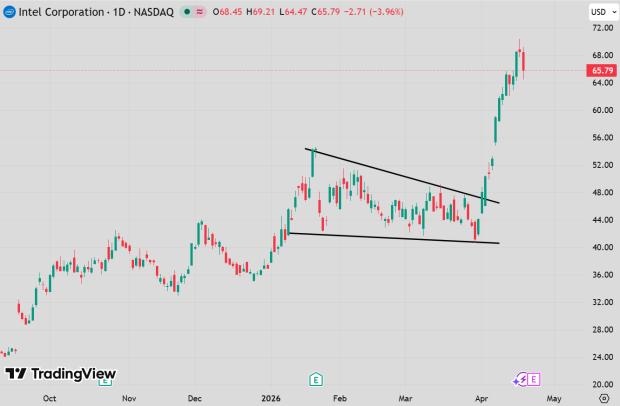Image resolution: width=620 pixels, height=406 pixels.
Task: Click the 28.00 price axis label
Action: (x=603, y=329)
